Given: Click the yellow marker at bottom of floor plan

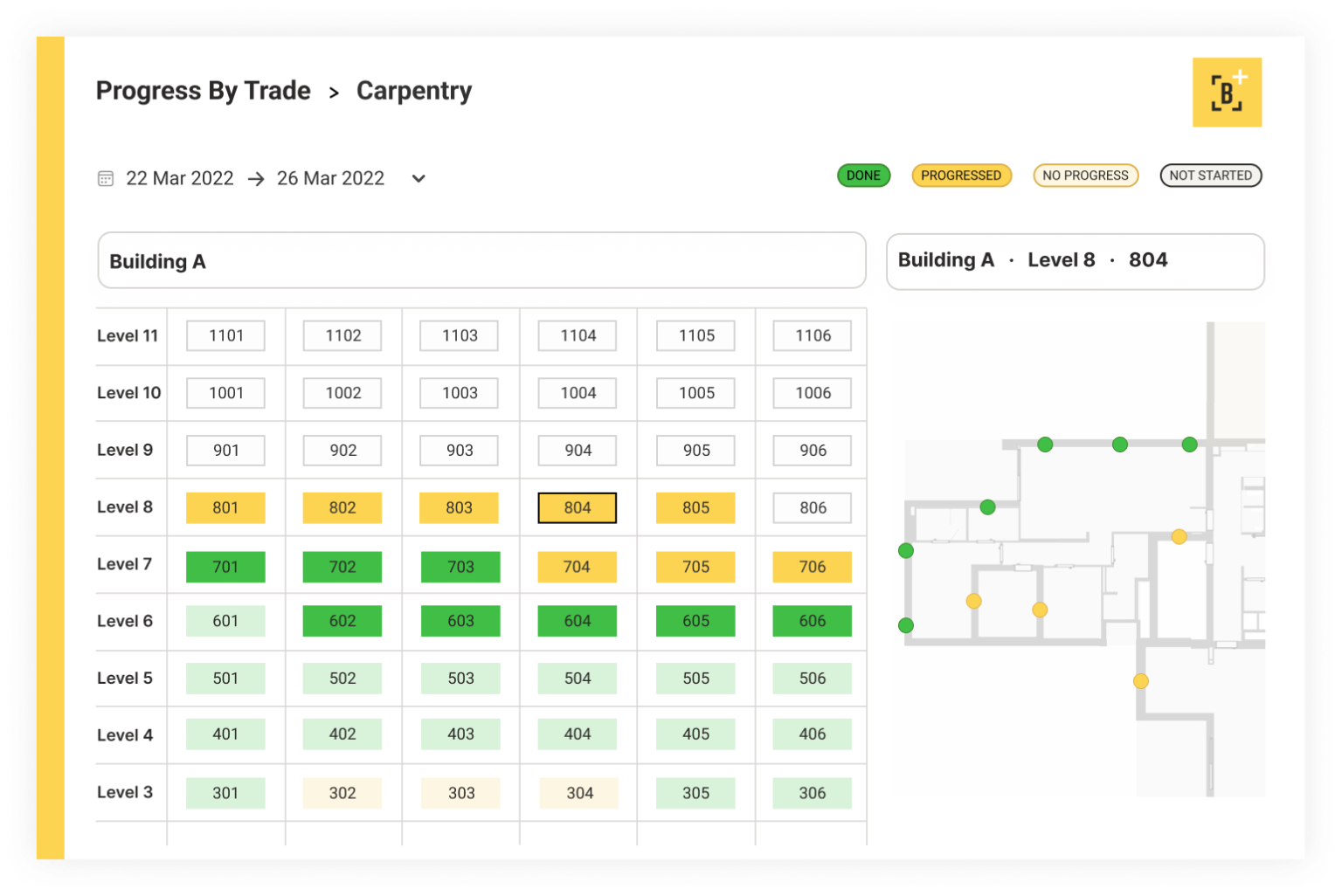Looking at the screenshot, I should point(1140,679).
